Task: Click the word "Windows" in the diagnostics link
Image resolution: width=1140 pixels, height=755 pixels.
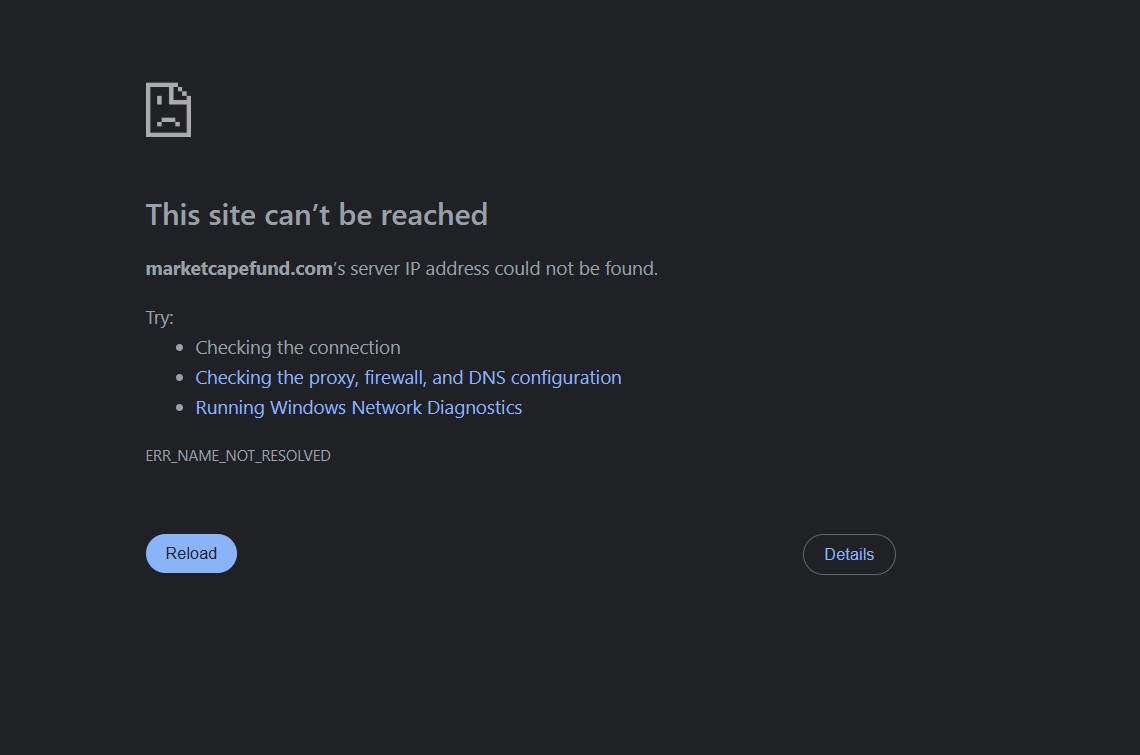Action: 307,408
